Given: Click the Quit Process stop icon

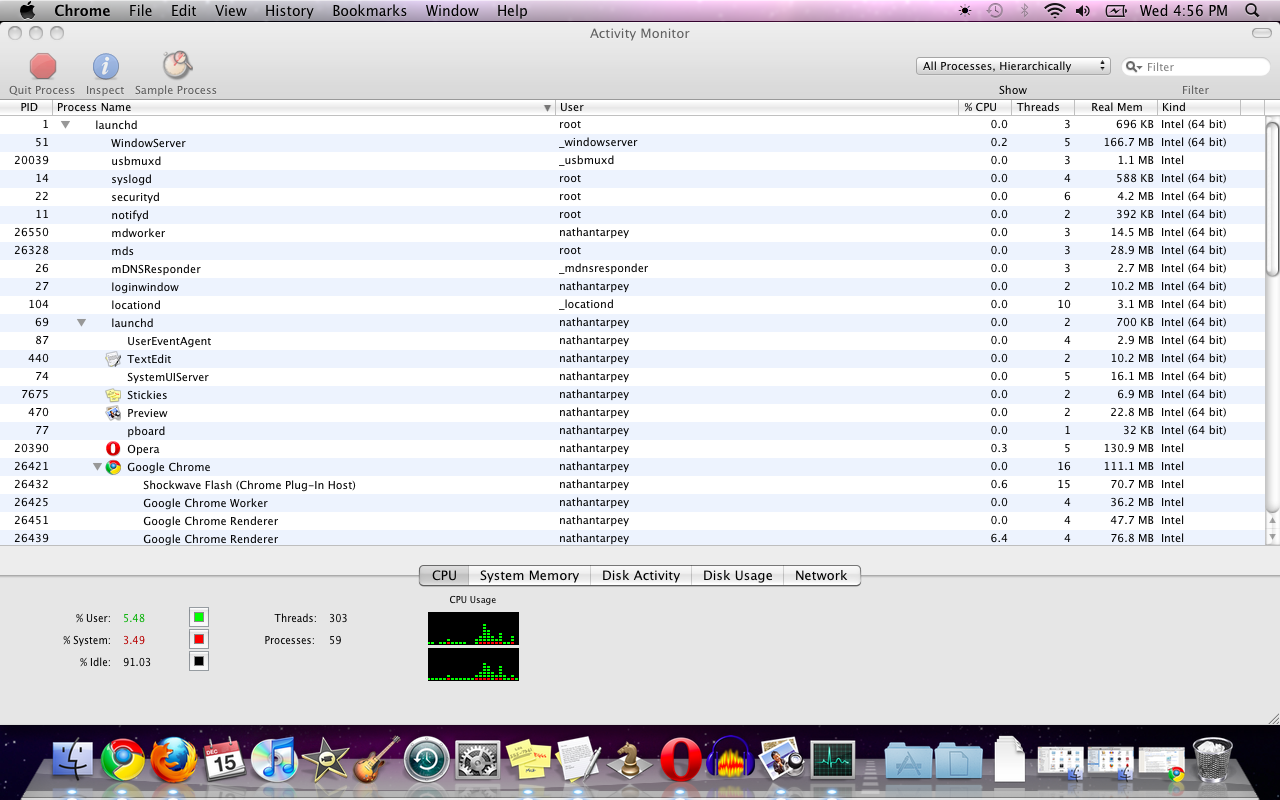Looking at the screenshot, I should point(43,66).
